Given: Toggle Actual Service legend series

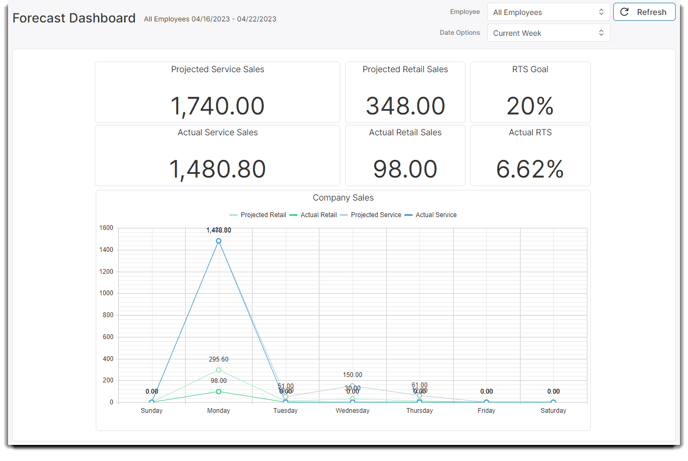Looking at the screenshot, I should [430, 215].
